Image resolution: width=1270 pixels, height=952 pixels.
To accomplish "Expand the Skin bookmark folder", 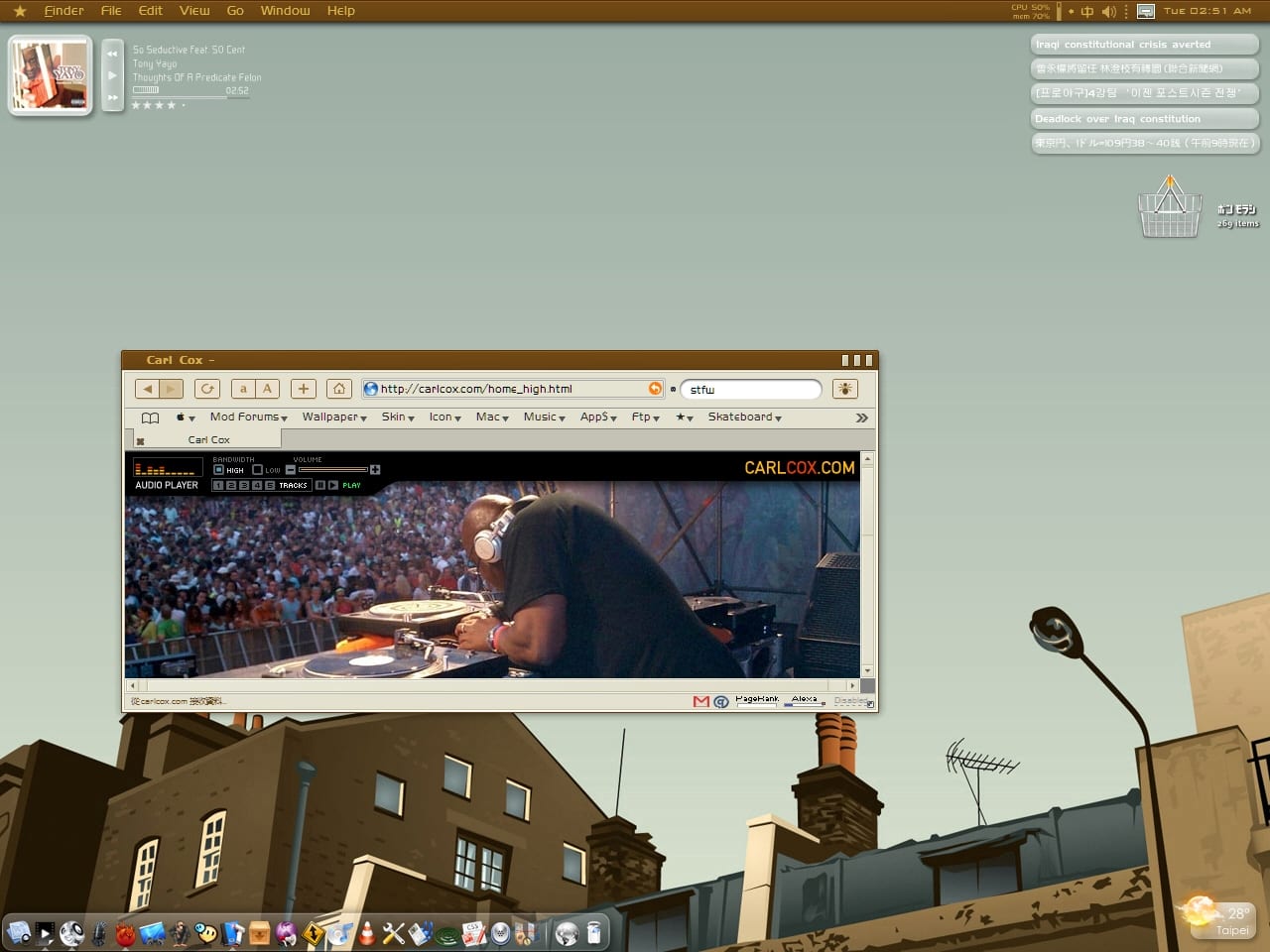I will [398, 417].
